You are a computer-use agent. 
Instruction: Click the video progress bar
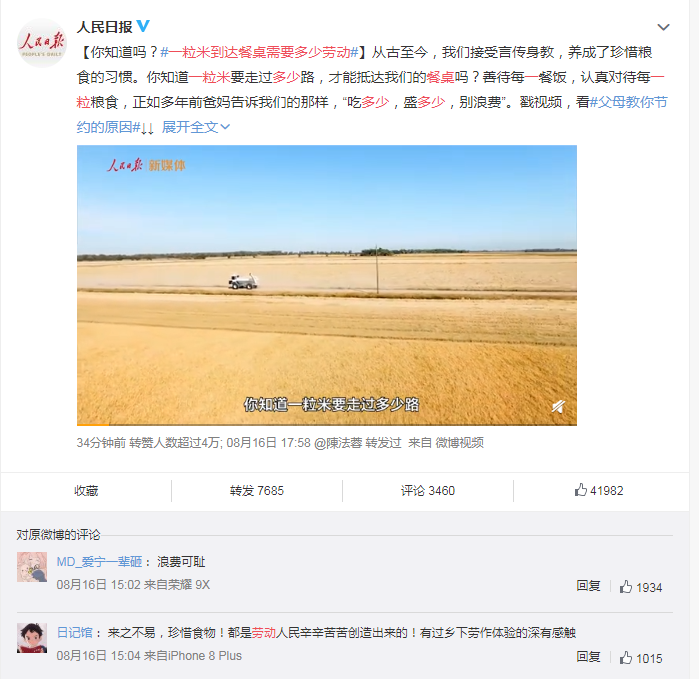327,424
